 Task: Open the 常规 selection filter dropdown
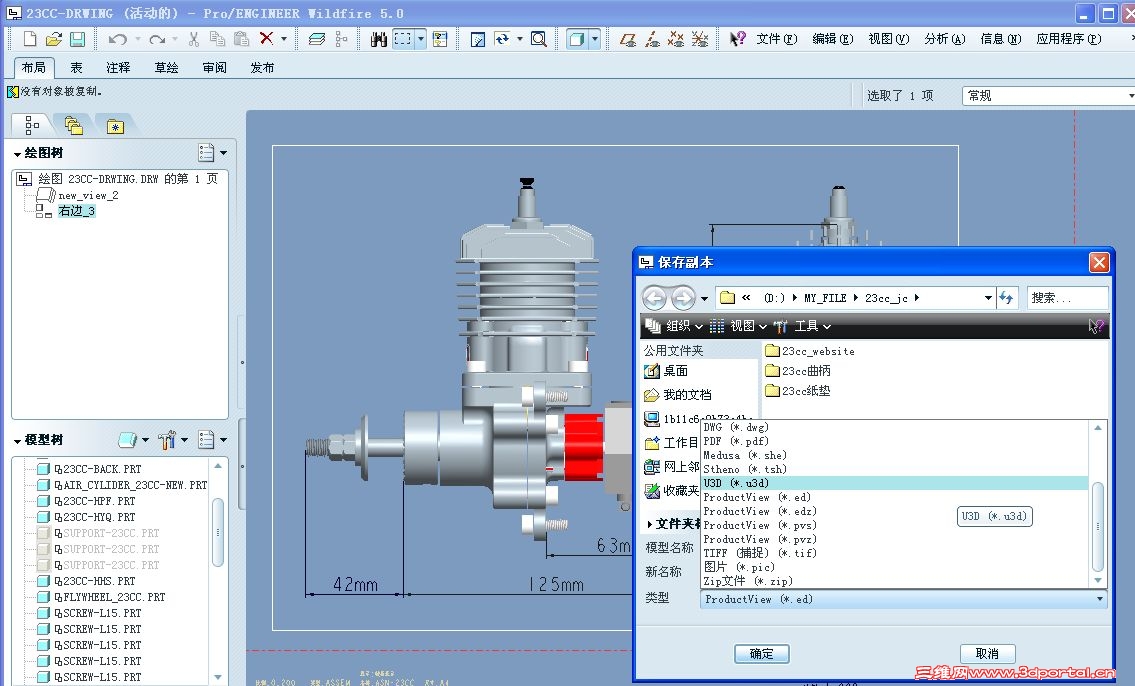point(1048,96)
